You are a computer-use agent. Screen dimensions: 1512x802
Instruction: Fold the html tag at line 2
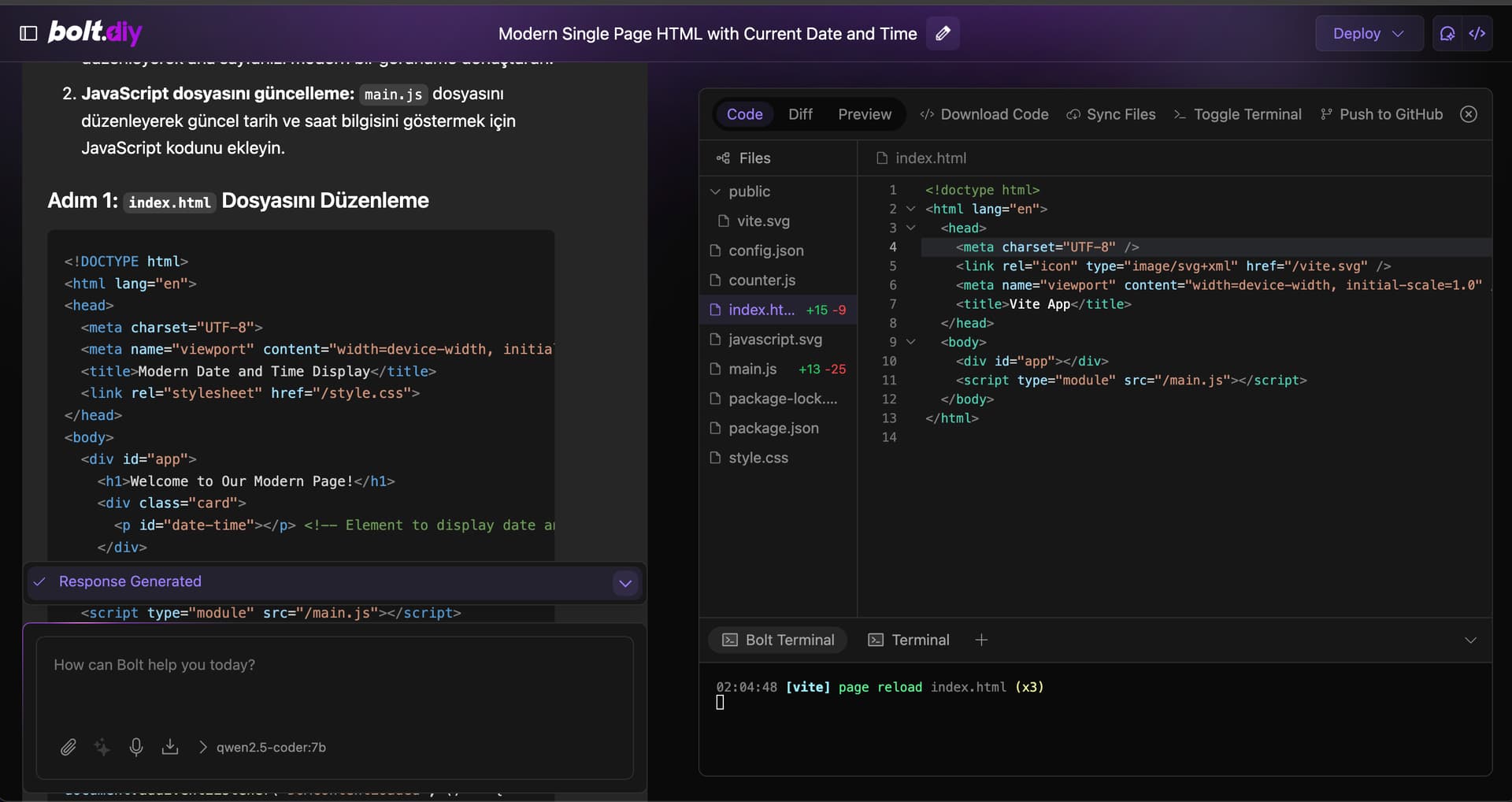click(911, 209)
